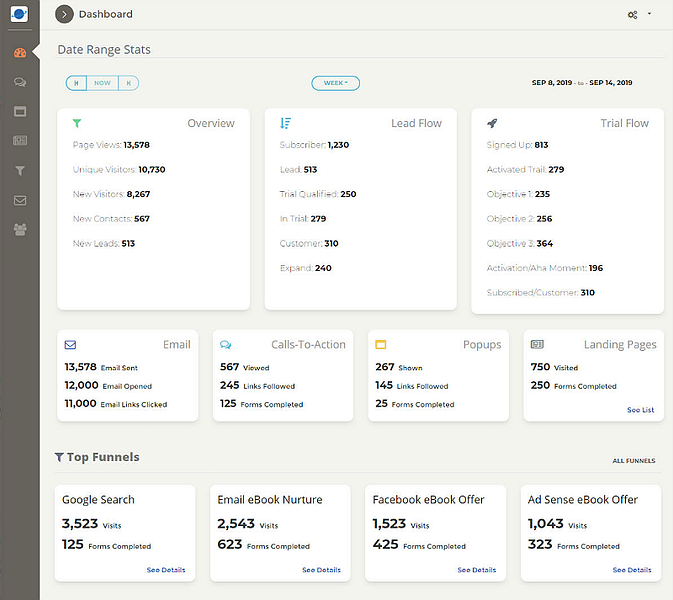Open See List link in Landing Pages card
The height and width of the screenshot is (600, 673).
coord(640,410)
